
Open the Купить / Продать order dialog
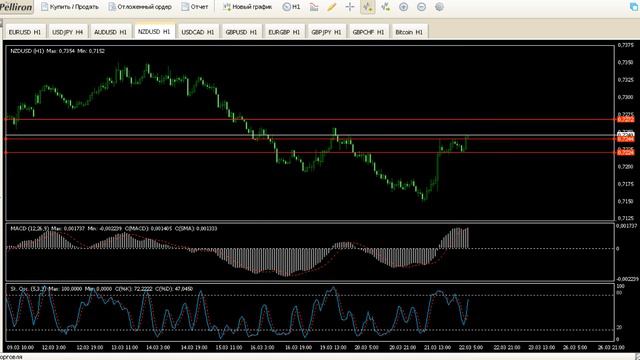click(x=70, y=7)
